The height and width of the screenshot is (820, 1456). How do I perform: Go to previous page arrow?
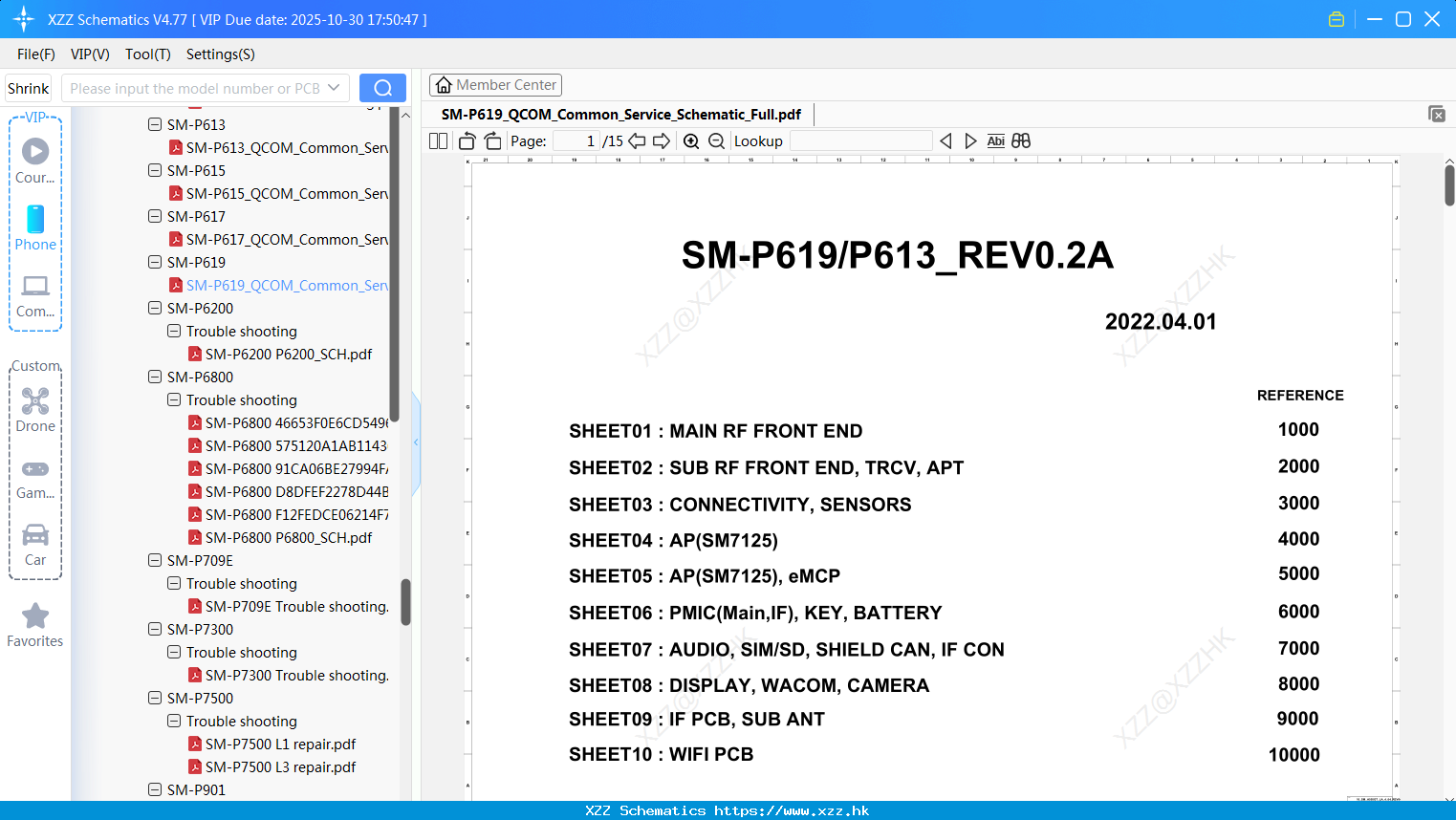(637, 140)
